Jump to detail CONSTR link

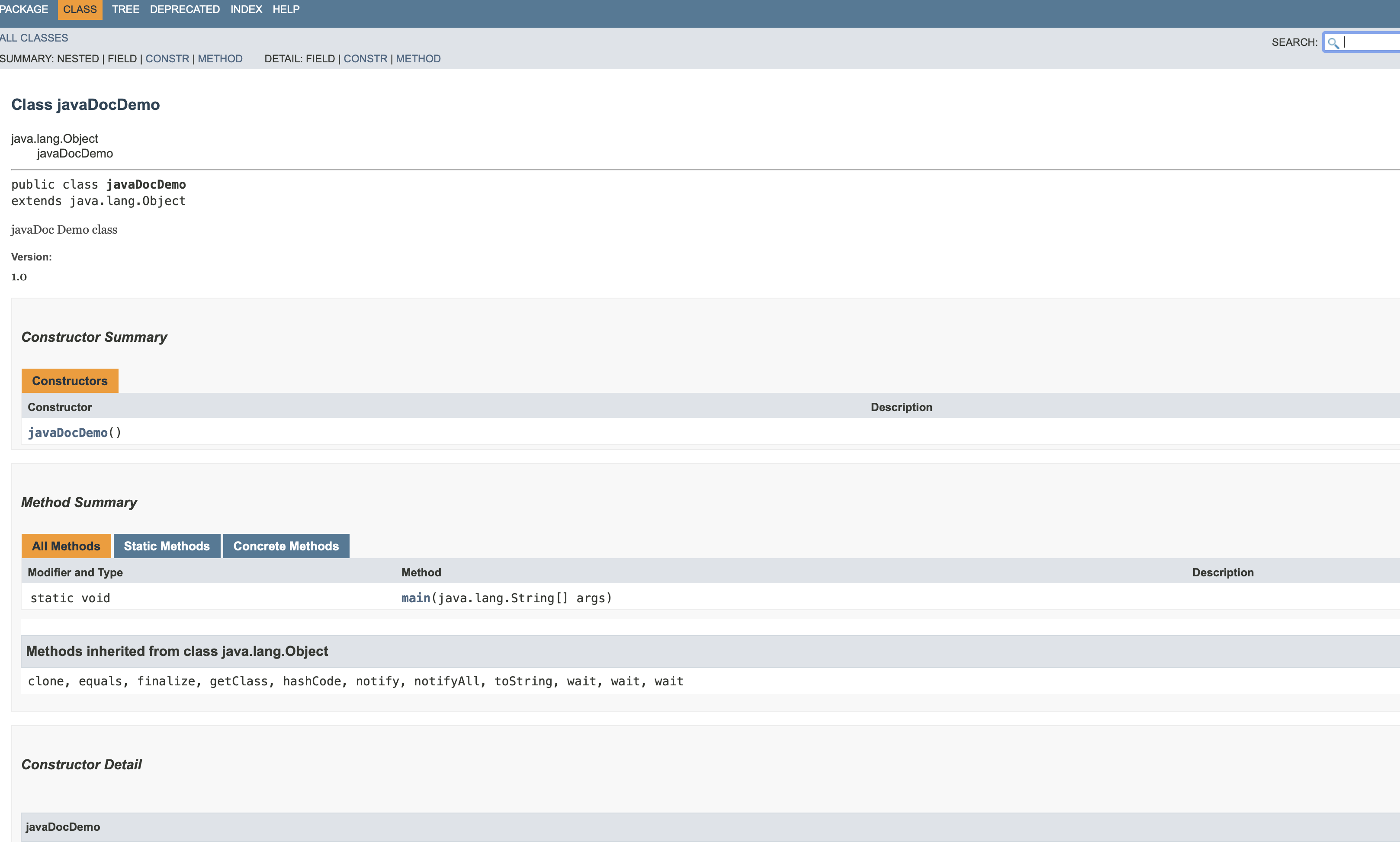(365, 59)
